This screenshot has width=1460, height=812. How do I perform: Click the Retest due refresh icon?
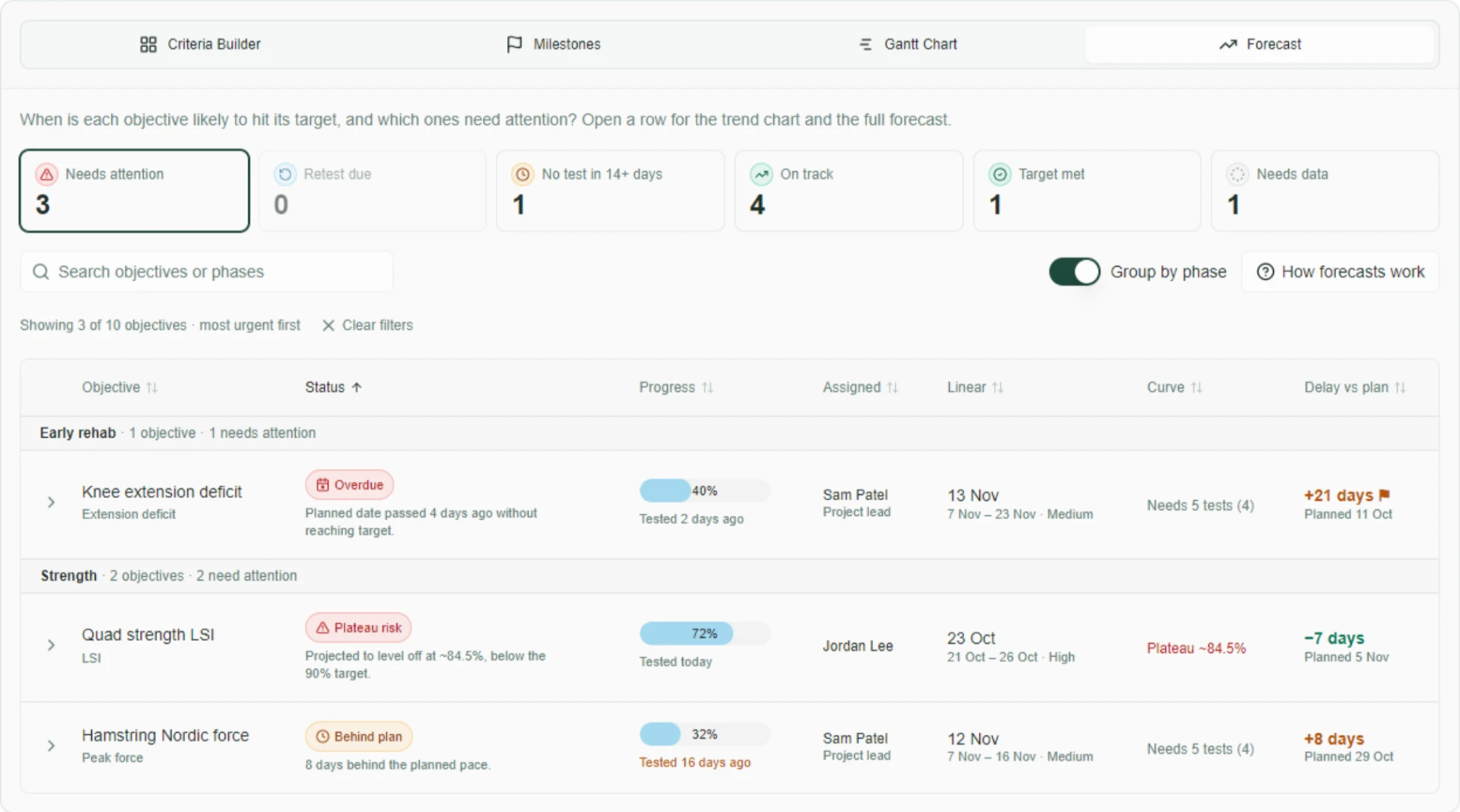pyautogui.click(x=284, y=175)
